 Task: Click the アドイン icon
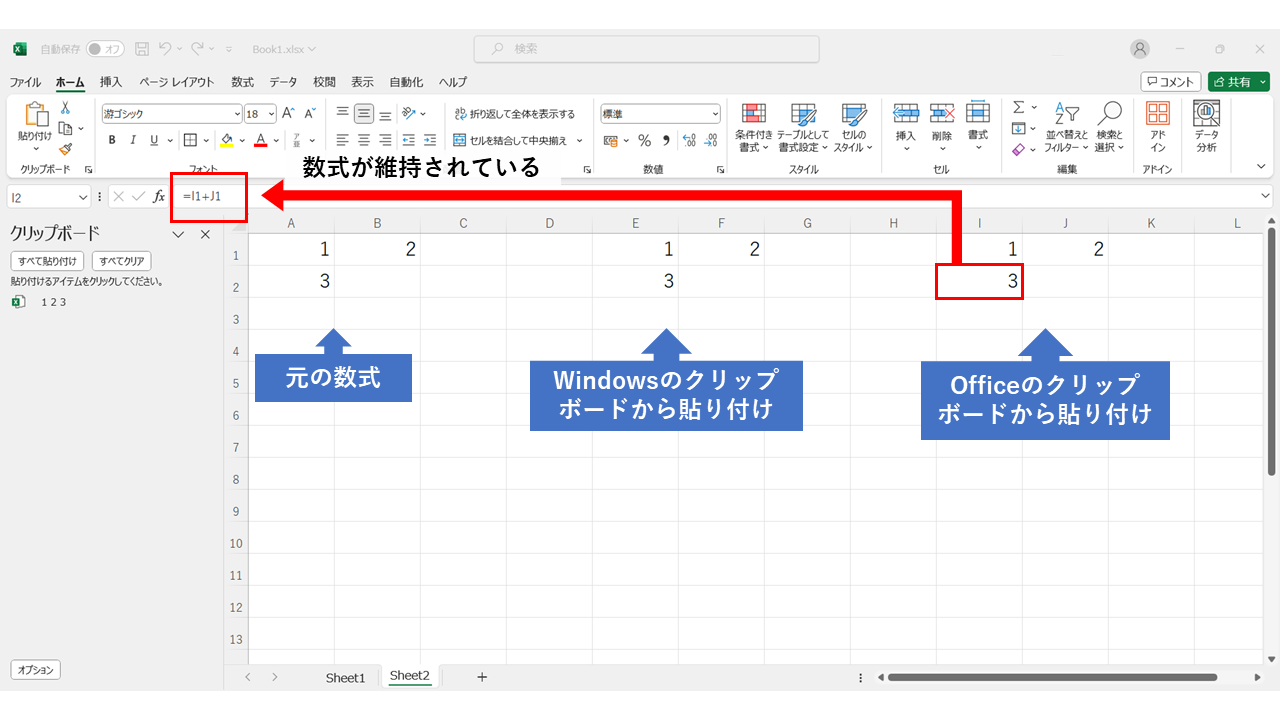(x=1158, y=126)
